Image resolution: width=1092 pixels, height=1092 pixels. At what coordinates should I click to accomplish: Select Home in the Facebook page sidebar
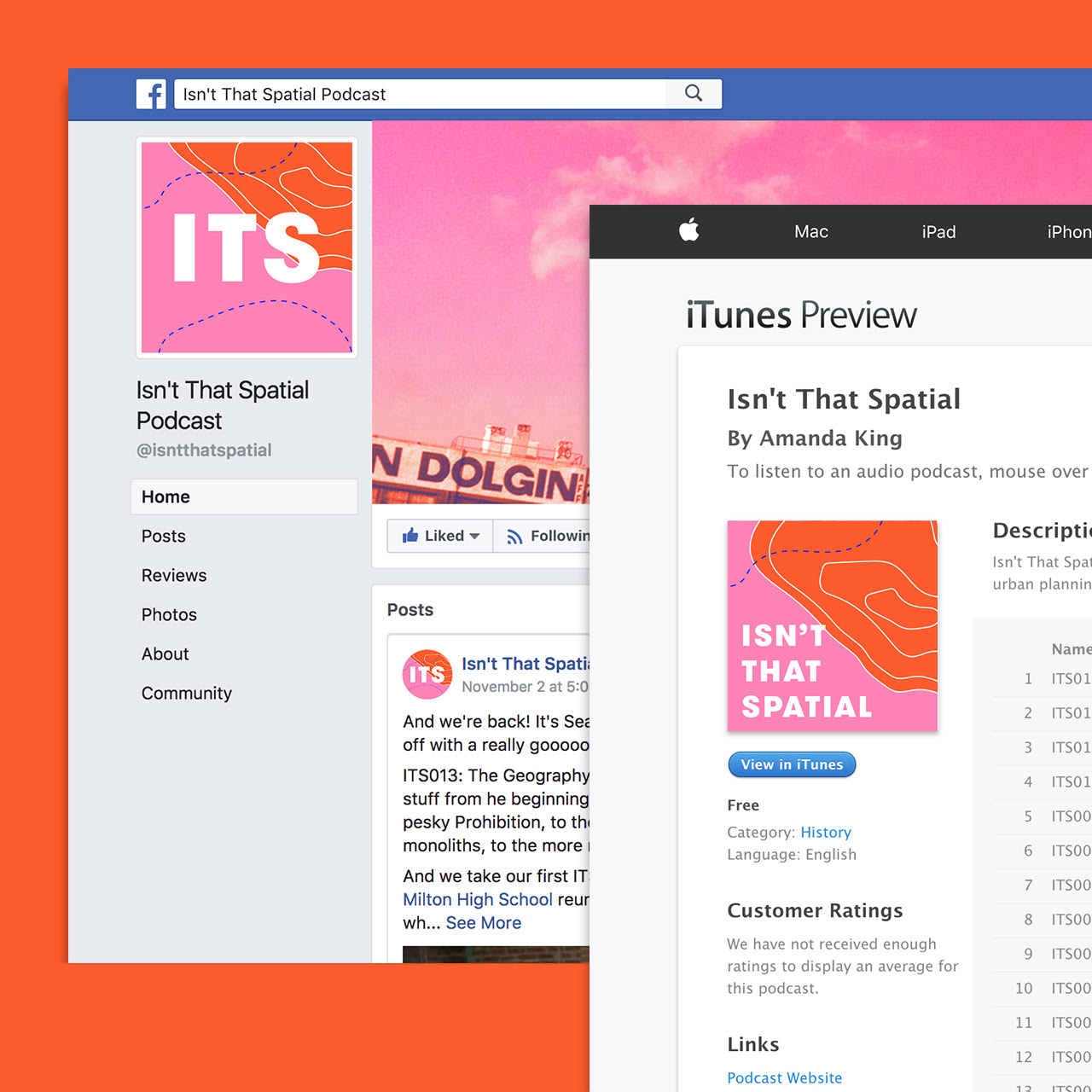coord(244,497)
